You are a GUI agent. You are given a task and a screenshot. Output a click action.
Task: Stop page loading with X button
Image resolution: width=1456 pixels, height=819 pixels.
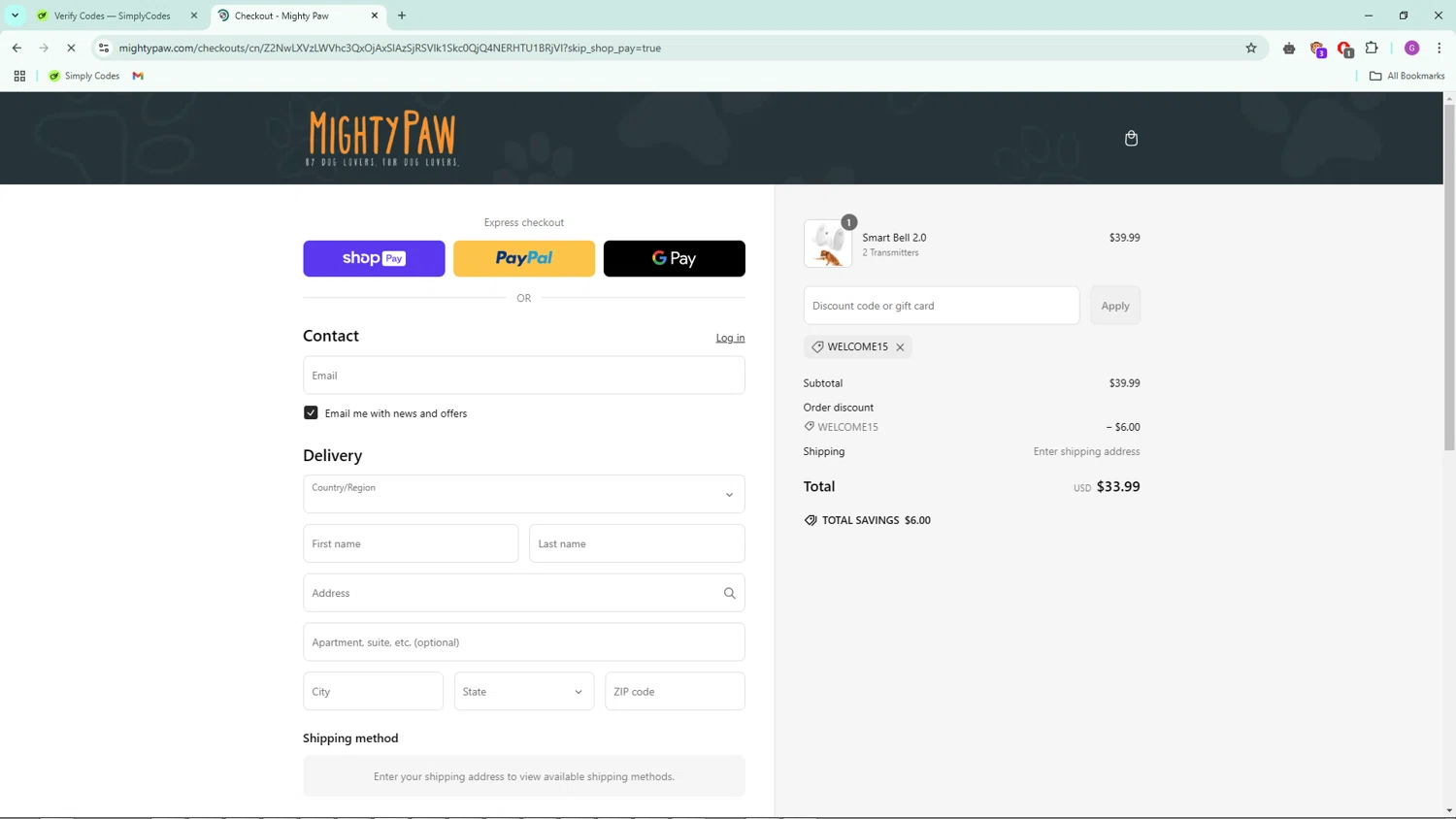point(71,48)
